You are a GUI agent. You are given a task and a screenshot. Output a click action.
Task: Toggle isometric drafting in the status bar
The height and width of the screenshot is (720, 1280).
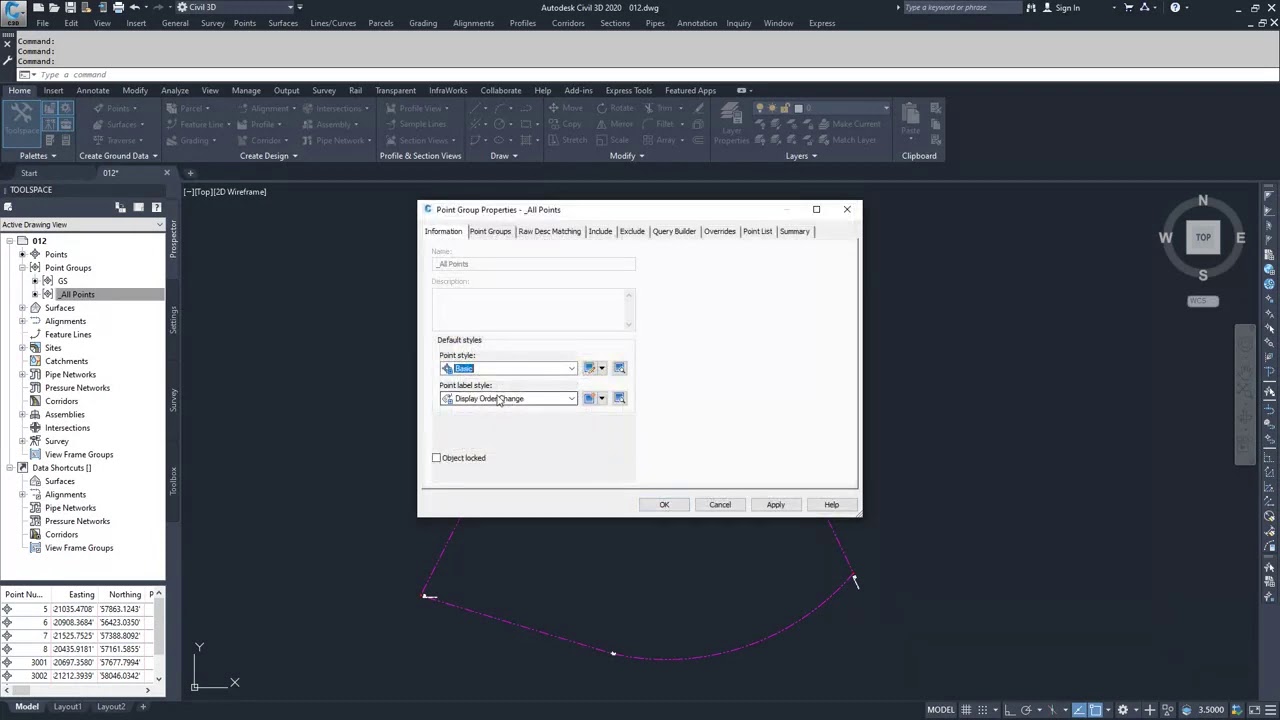tap(1052, 710)
